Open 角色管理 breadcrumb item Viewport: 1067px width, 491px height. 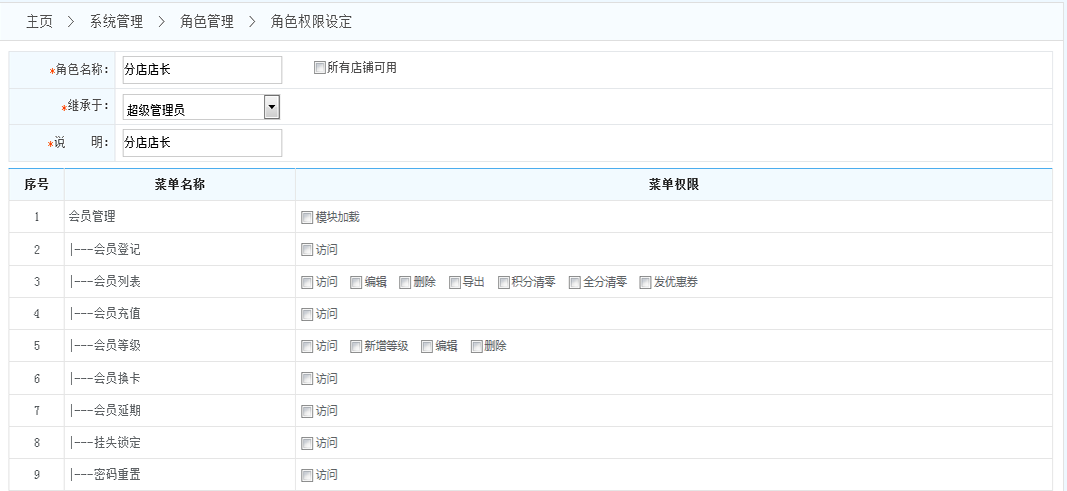206,21
